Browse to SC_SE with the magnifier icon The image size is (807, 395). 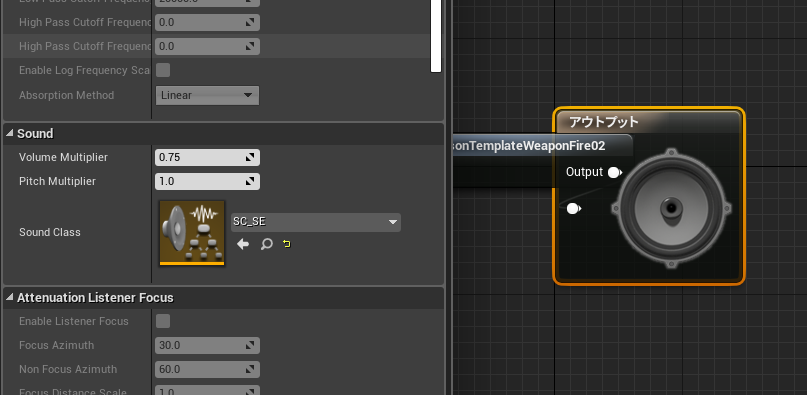pos(266,244)
